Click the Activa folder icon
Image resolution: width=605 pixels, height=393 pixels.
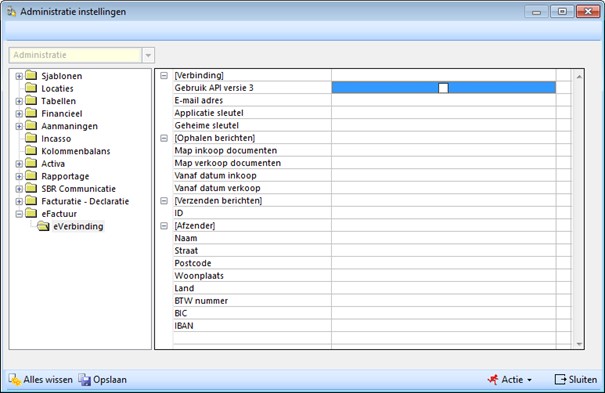pyautogui.click(x=31, y=163)
